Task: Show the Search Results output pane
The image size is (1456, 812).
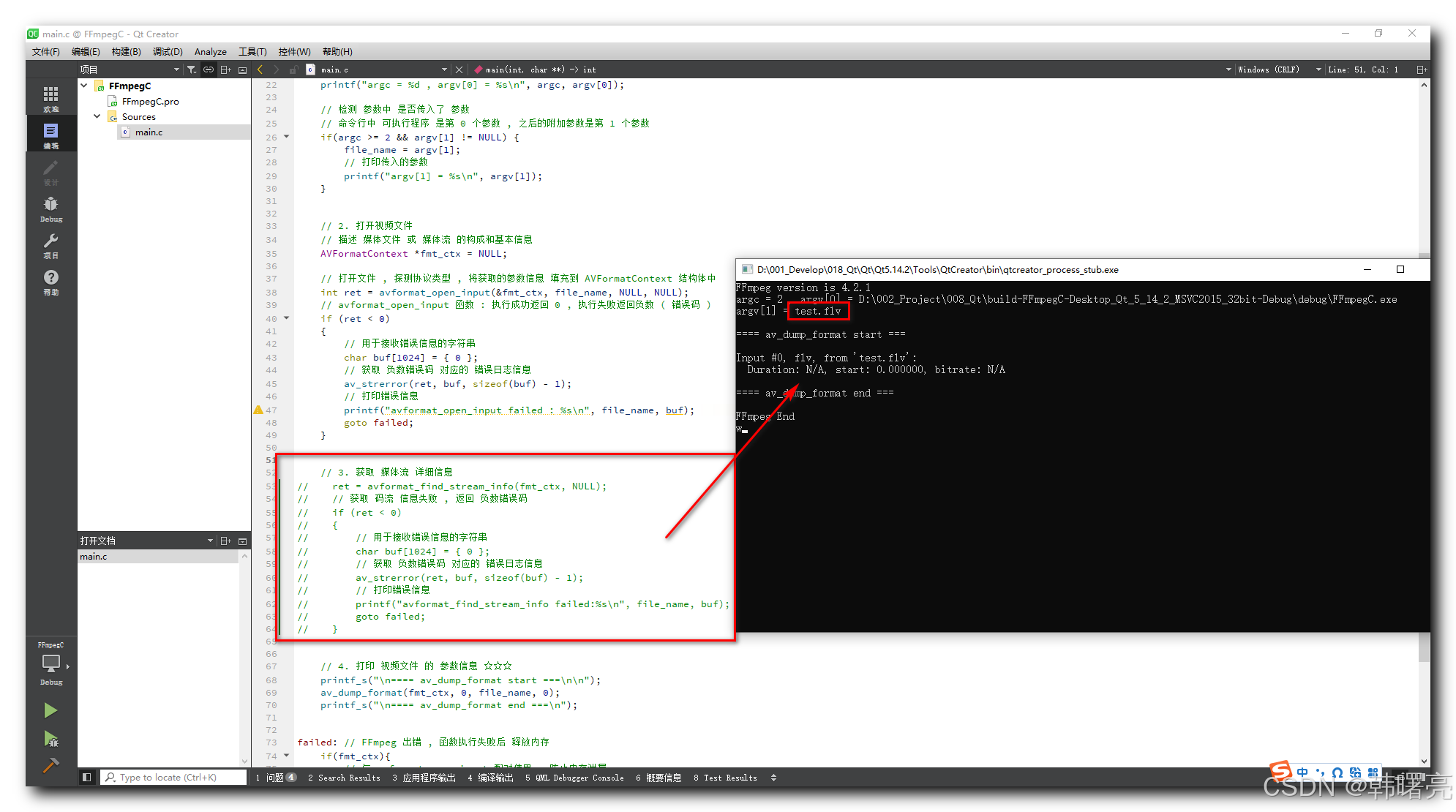Action: coord(344,778)
